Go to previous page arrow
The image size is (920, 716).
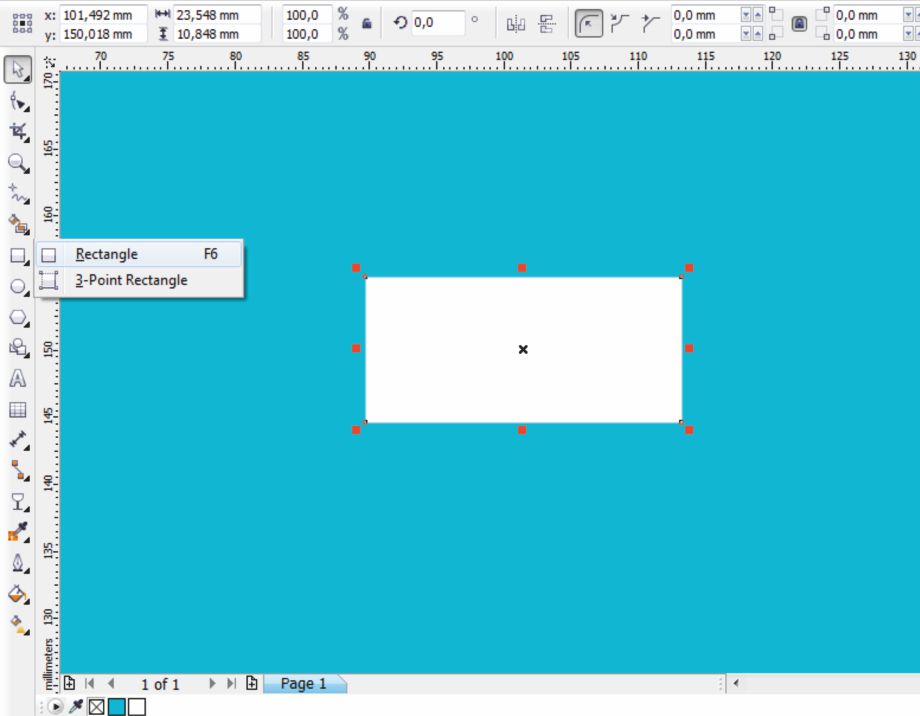click(x=111, y=683)
